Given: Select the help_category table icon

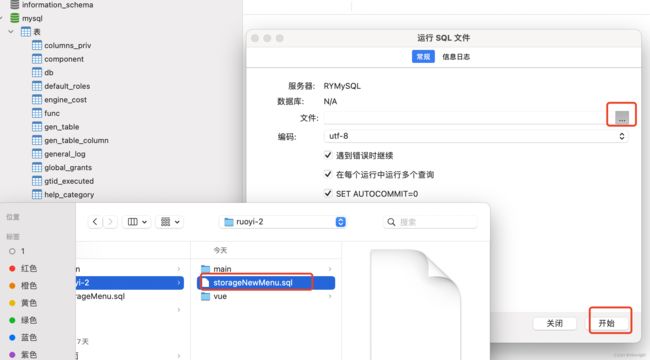Looking at the screenshot, I should 37,194.
